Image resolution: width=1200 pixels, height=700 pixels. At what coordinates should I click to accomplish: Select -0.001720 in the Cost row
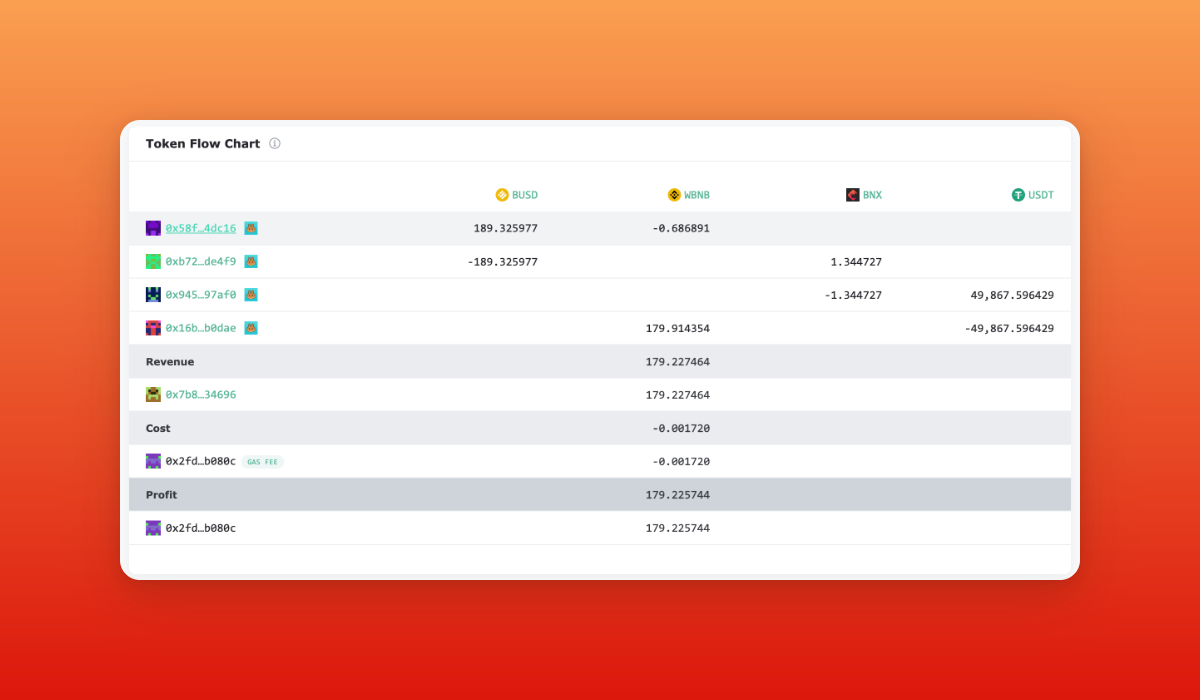point(681,428)
